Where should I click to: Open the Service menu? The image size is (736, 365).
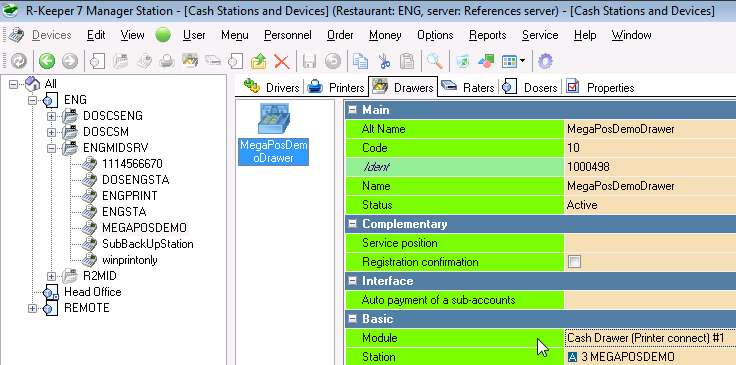point(540,35)
